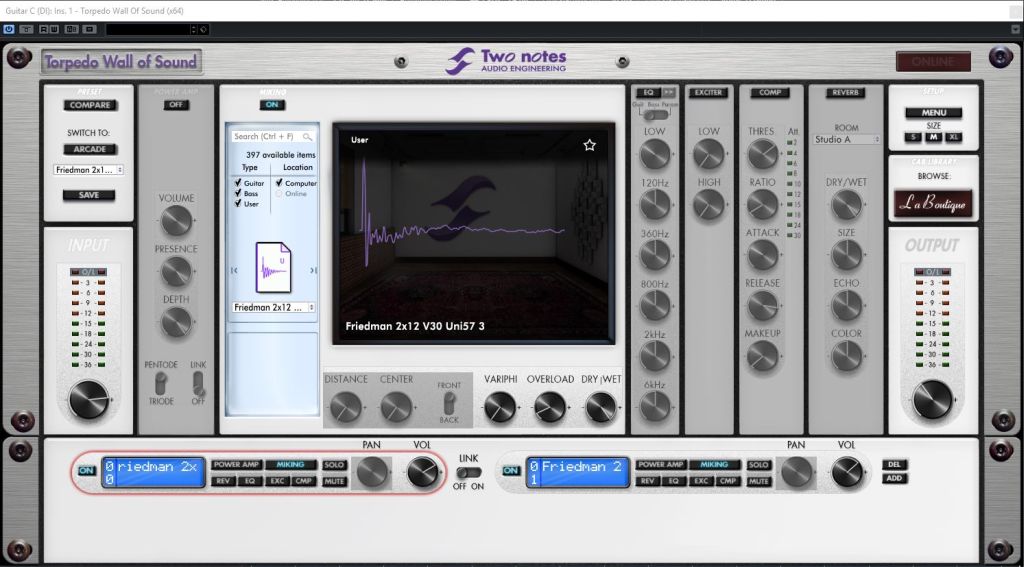This screenshot has height=567, width=1024.
Task: Click the mic DISTANCE knob
Action: pos(345,407)
